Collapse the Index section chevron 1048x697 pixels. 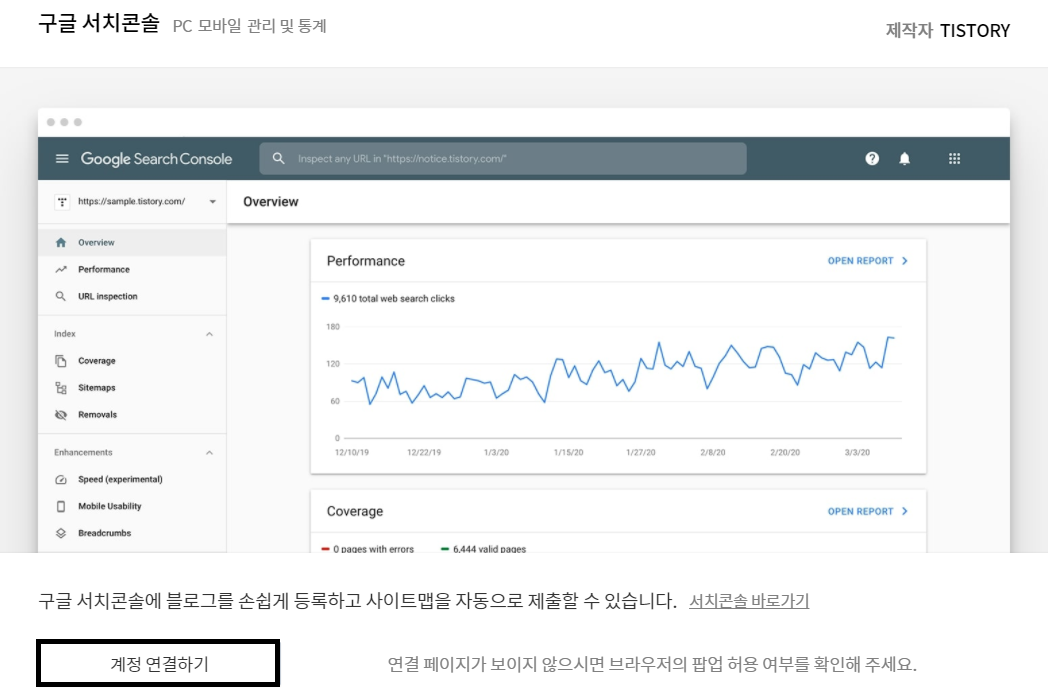(209, 334)
